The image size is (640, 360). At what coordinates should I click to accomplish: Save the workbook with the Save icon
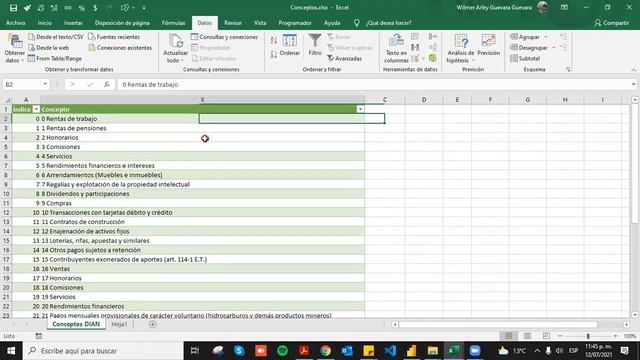tap(13, 8)
